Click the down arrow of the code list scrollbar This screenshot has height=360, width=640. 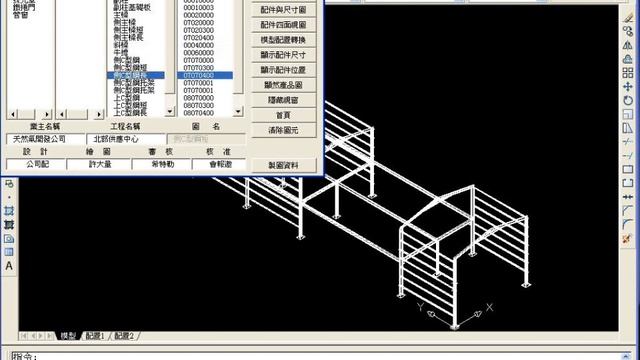pos(238,111)
